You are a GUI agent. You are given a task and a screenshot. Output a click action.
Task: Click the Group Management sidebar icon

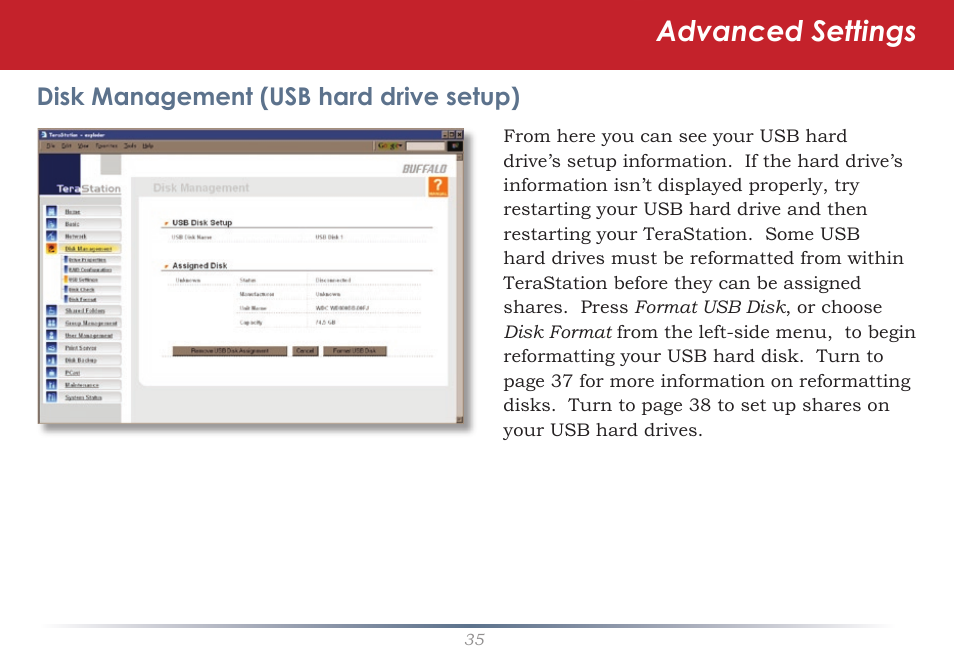(52, 323)
